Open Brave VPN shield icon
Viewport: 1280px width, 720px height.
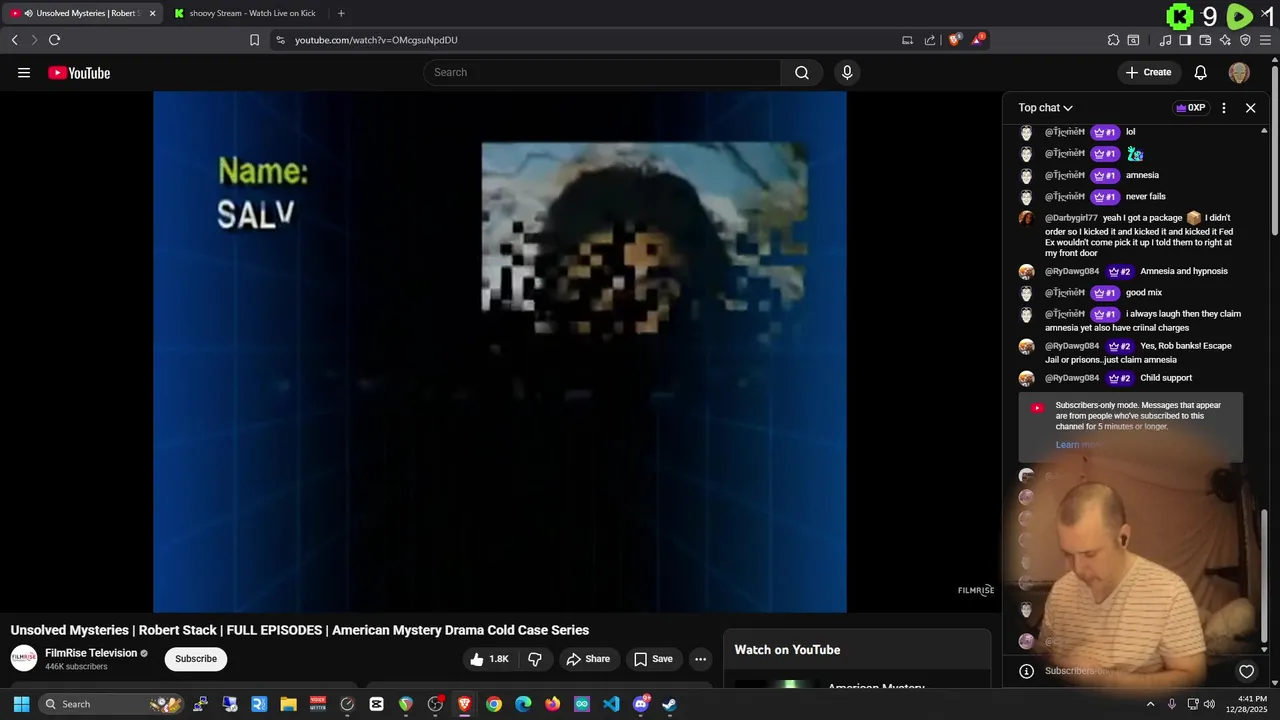pyautogui.click(x=1245, y=40)
